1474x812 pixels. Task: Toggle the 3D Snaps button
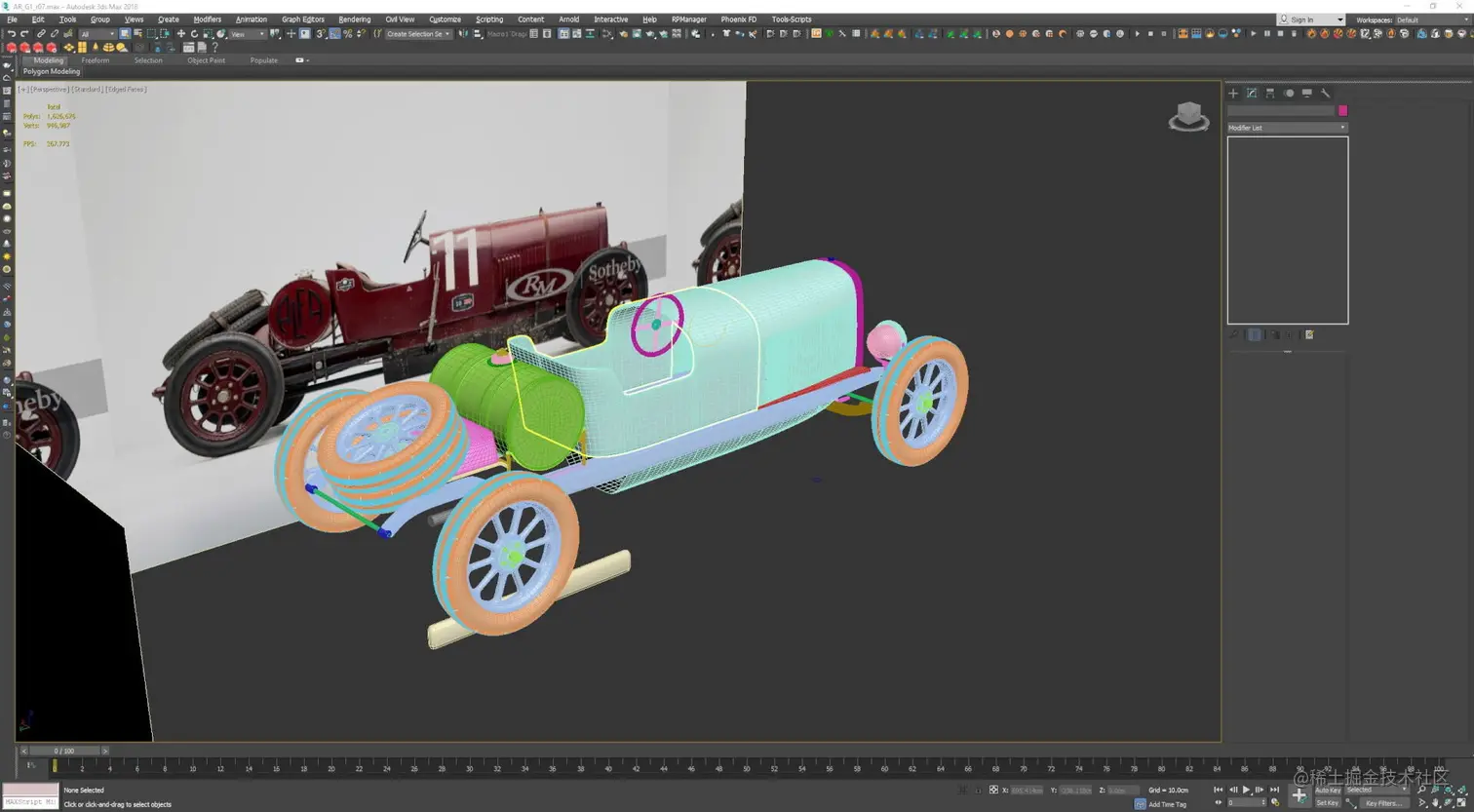pyautogui.click(x=321, y=34)
